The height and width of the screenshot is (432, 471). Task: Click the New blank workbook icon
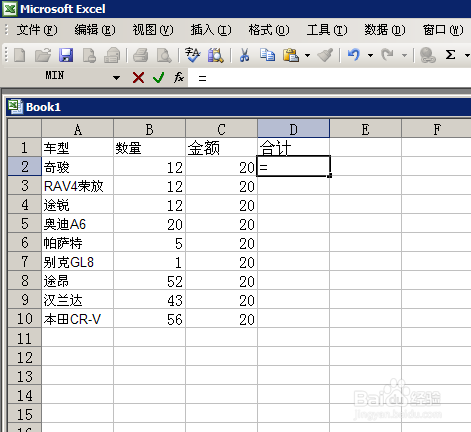(x=20, y=55)
